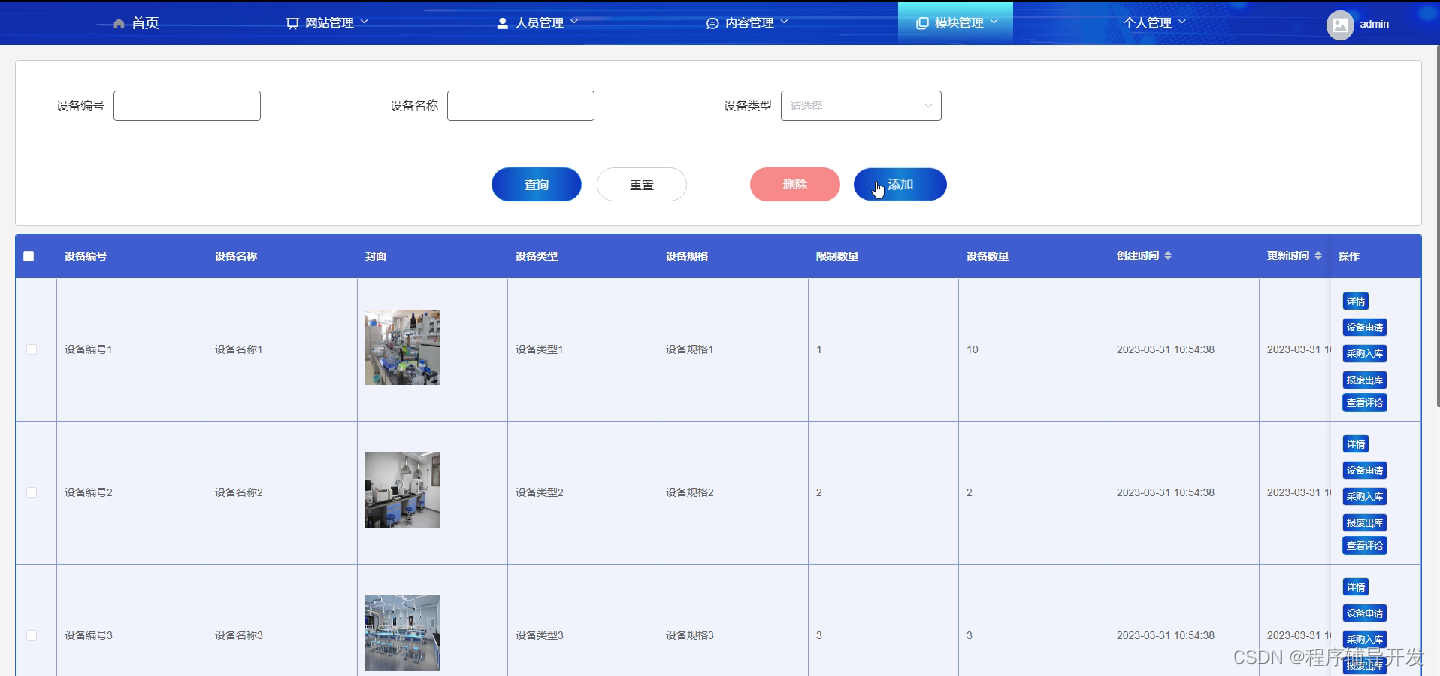Click 设备申请 for the 设备编号1 row
Screen dimensions: 1440x676
[x=1365, y=328]
